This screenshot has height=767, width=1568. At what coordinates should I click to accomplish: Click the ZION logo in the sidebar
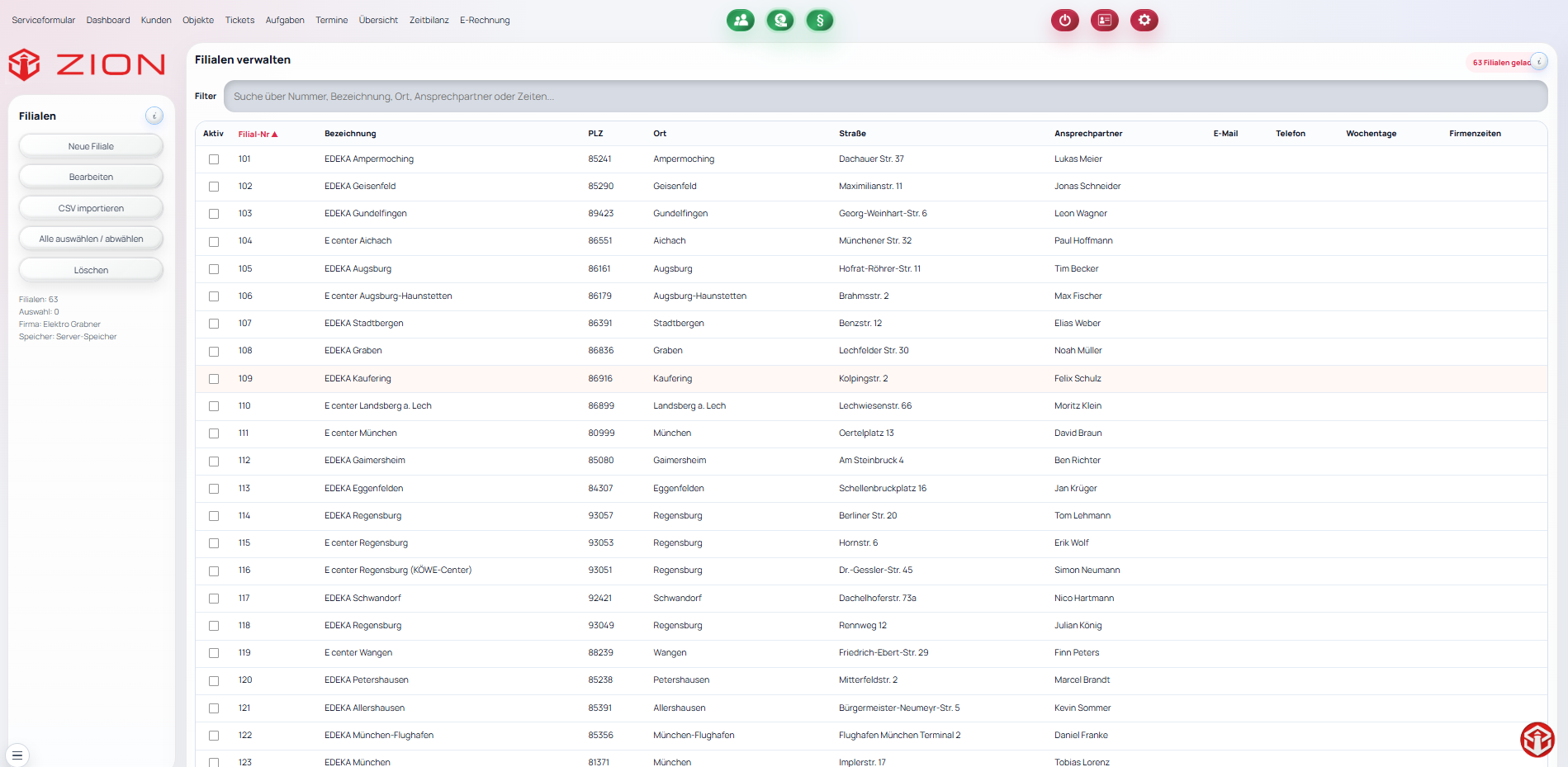pos(87,64)
